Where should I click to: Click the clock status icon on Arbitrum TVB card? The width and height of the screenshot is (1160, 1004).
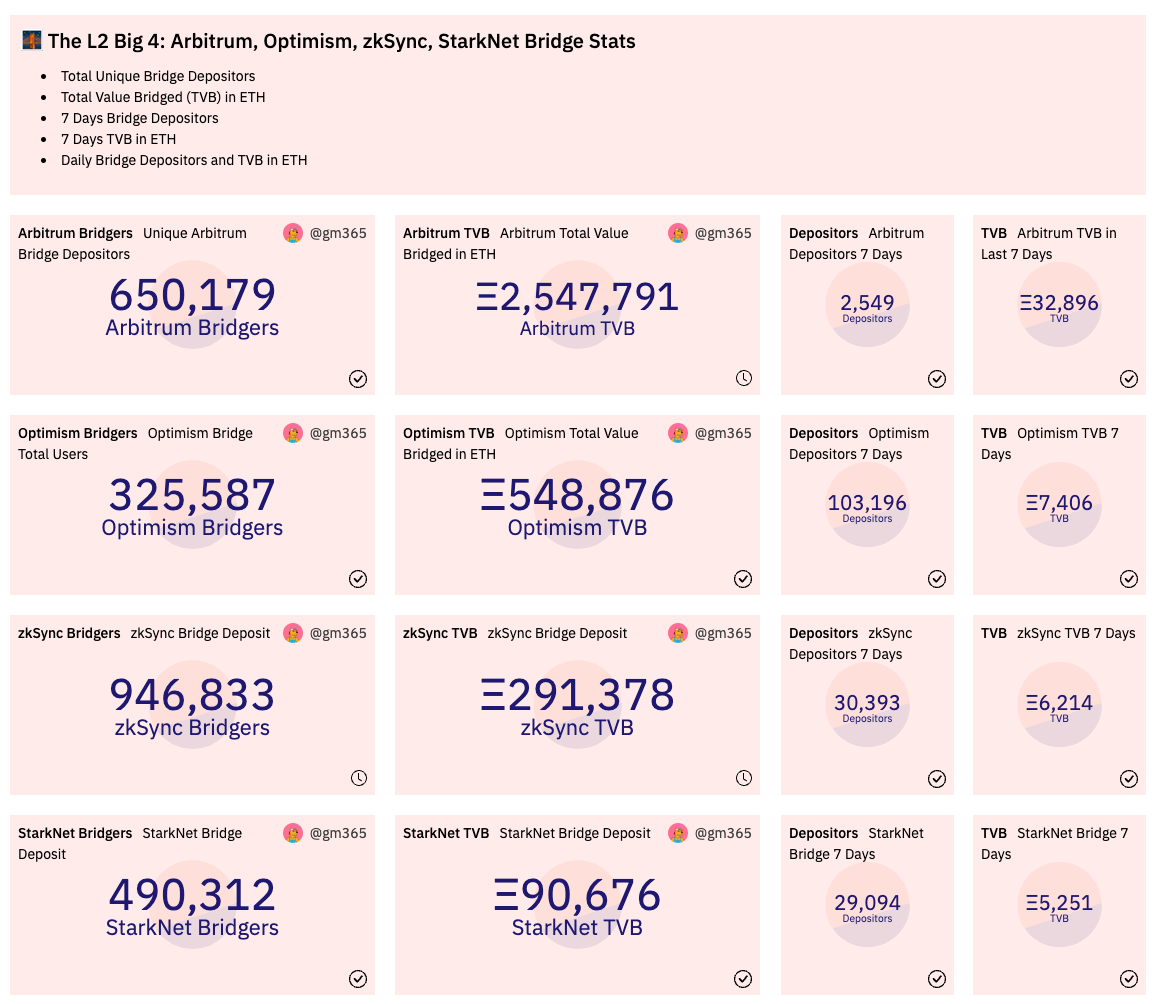point(743,378)
